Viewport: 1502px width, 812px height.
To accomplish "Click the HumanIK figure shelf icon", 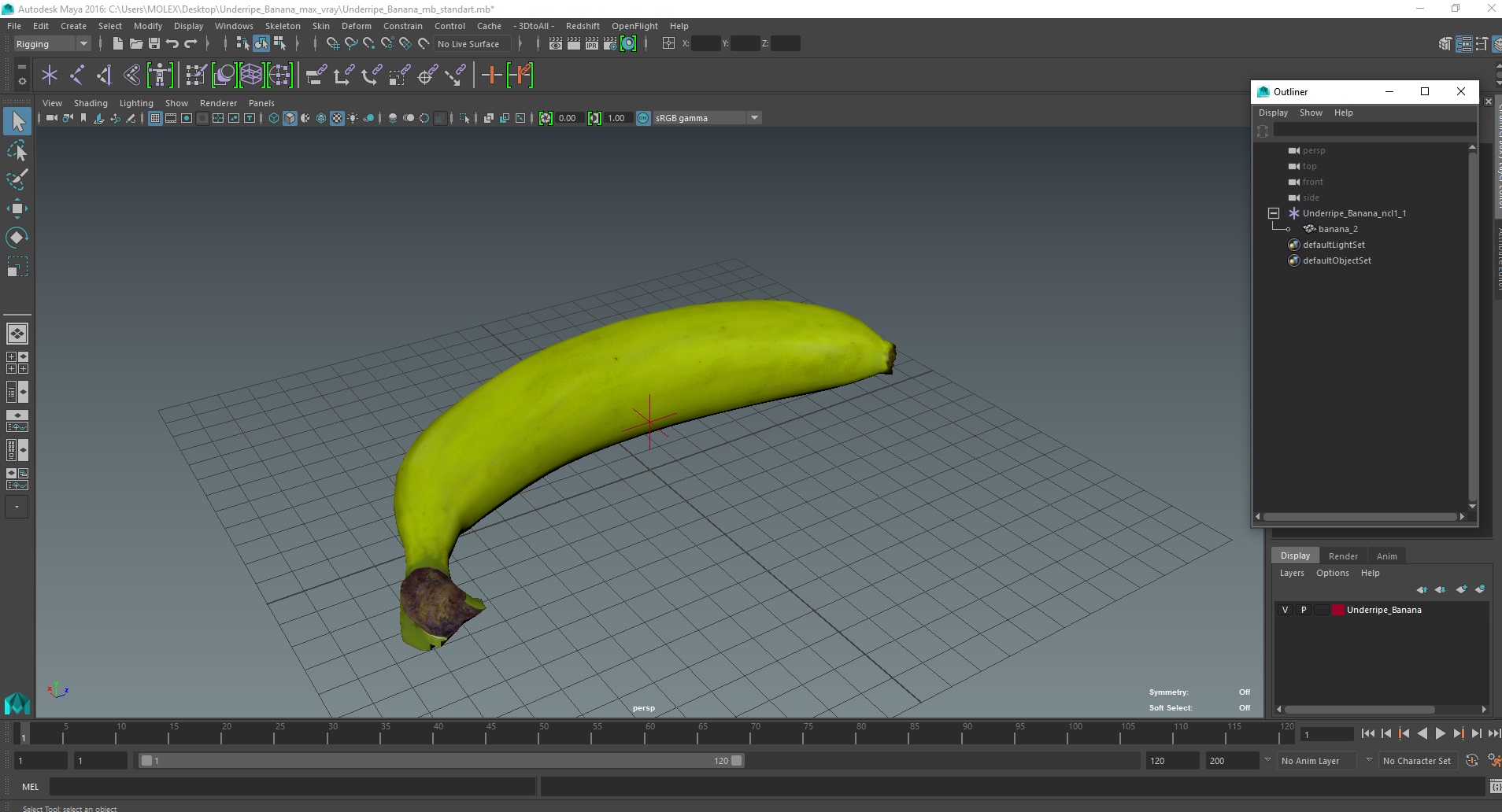I will pyautogui.click(x=160, y=76).
